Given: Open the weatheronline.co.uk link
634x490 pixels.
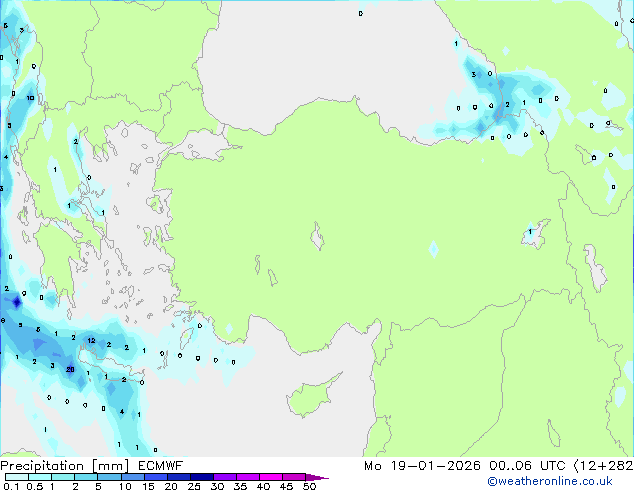Looking at the screenshot, I should (x=550, y=481).
